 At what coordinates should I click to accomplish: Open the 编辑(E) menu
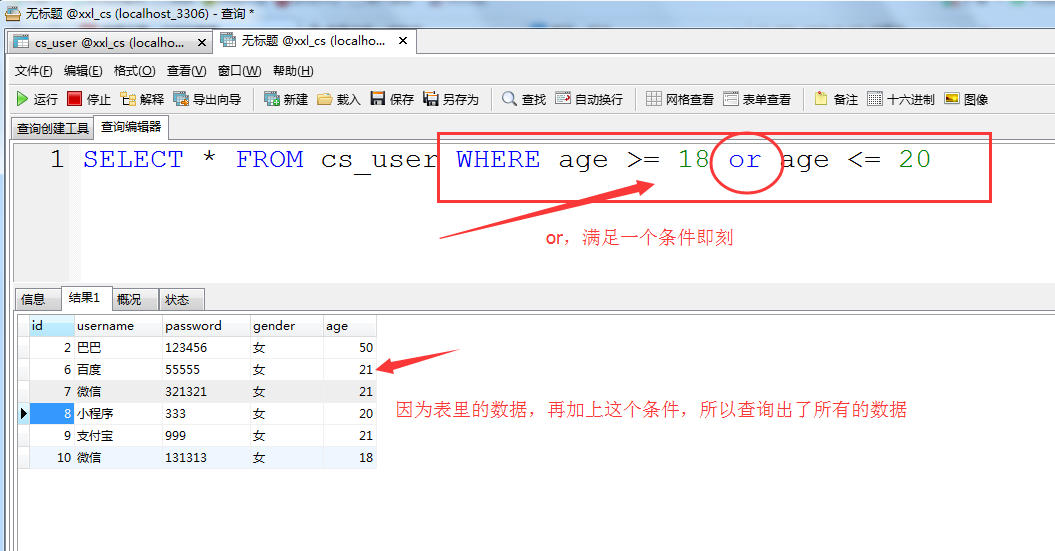tap(83, 71)
